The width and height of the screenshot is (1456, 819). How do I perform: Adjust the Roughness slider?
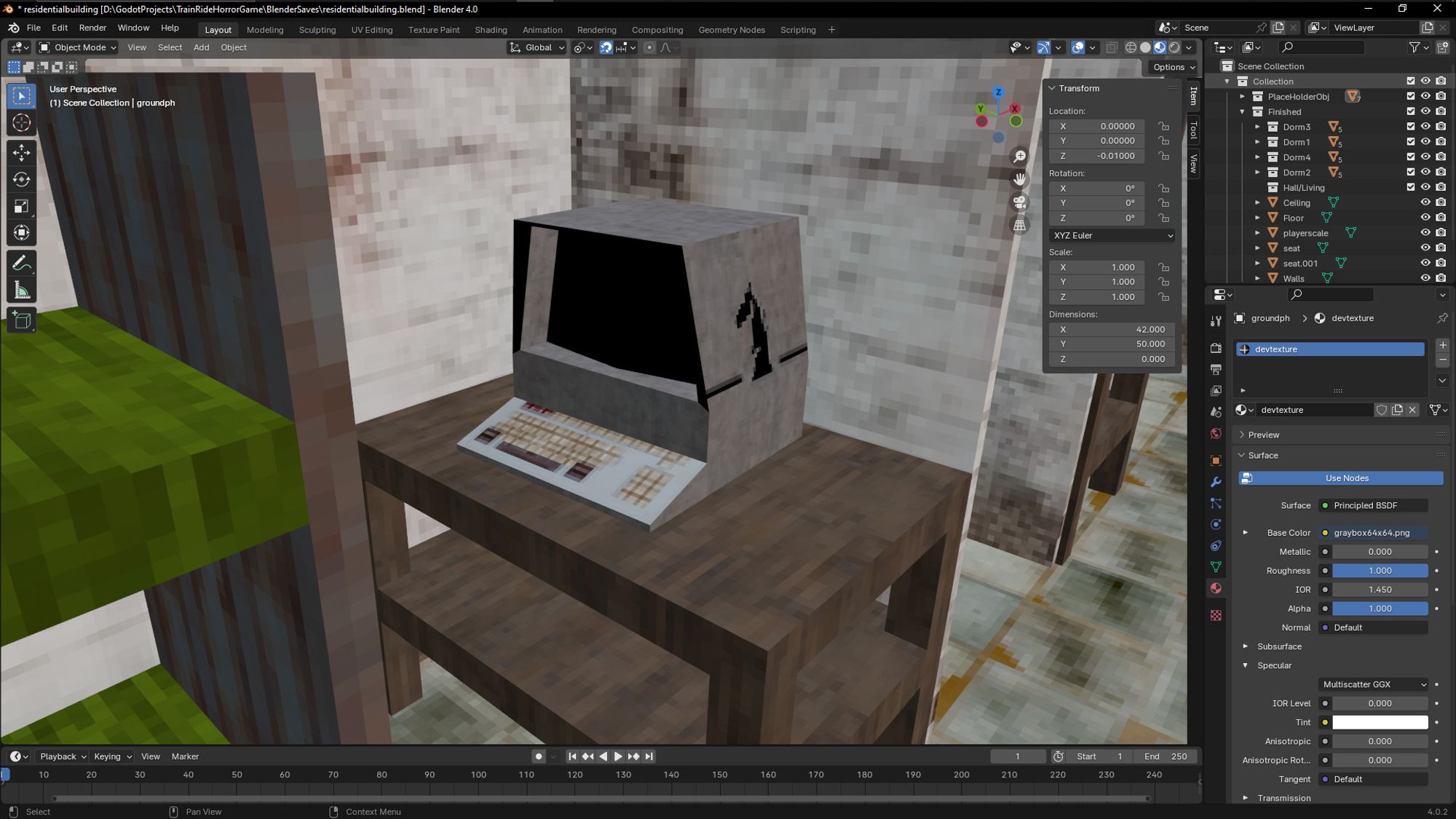[1380, 571]
